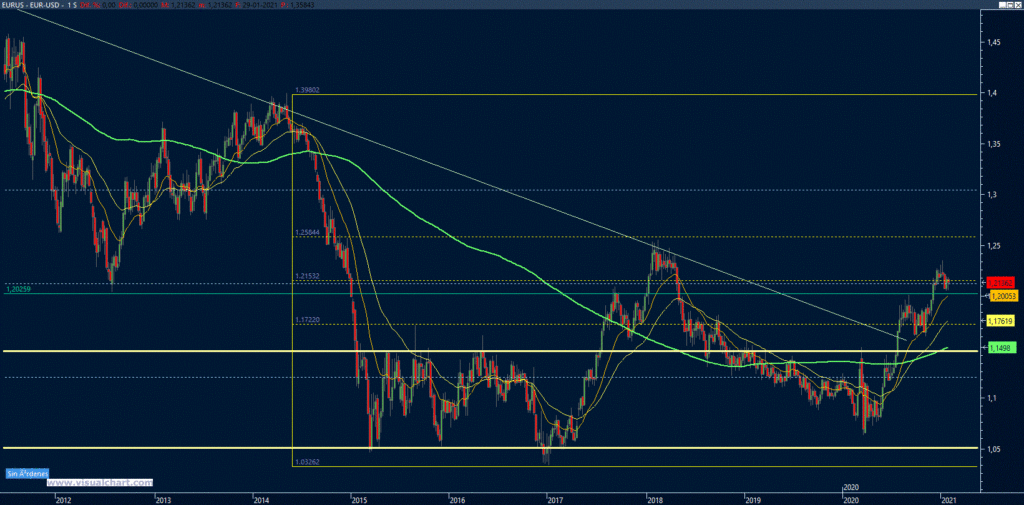This screenshot has height=505, width=1024.
Task: Minimize the chart window
Action: pos(1002,4)
